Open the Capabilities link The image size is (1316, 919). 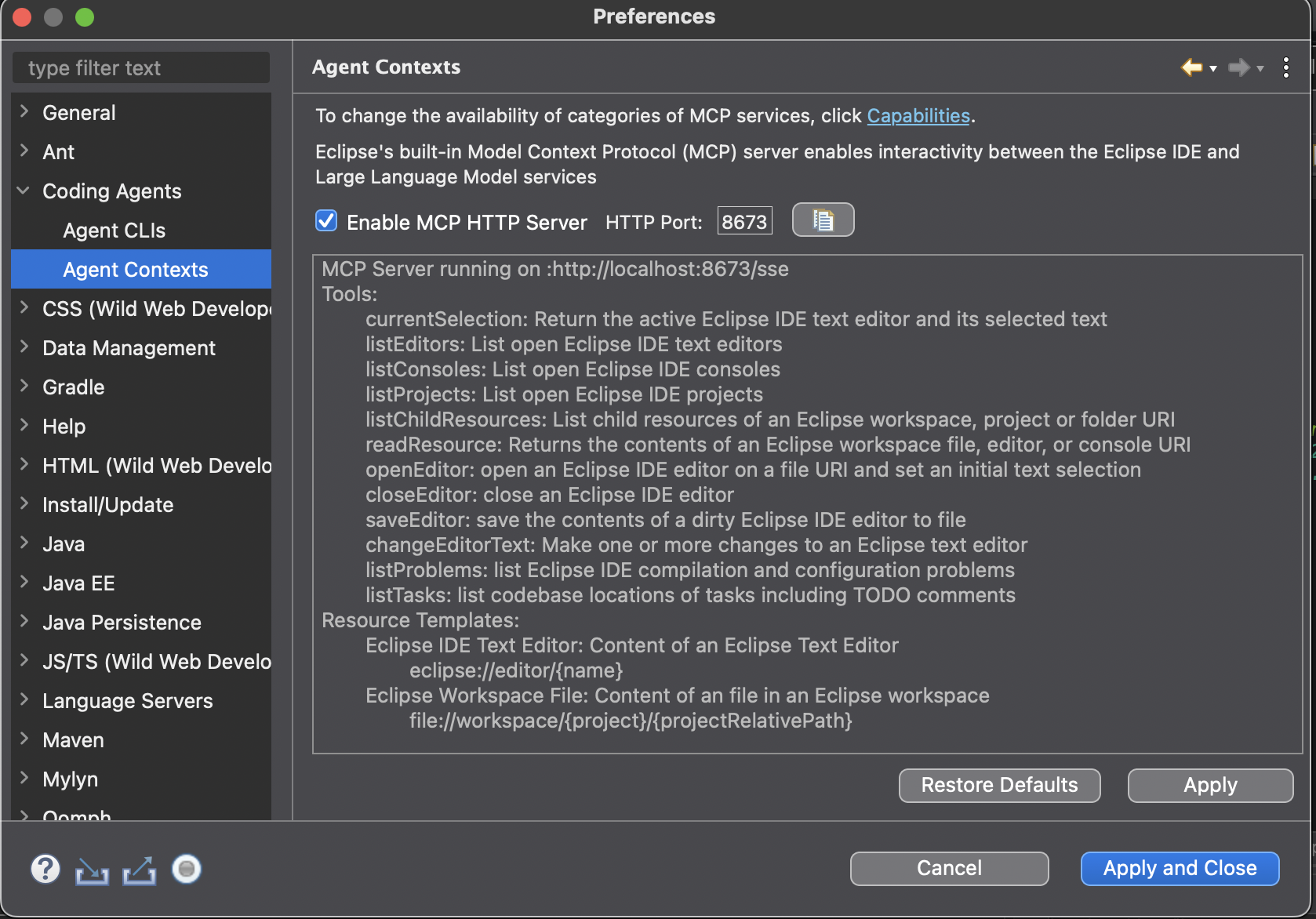[918, 116]
